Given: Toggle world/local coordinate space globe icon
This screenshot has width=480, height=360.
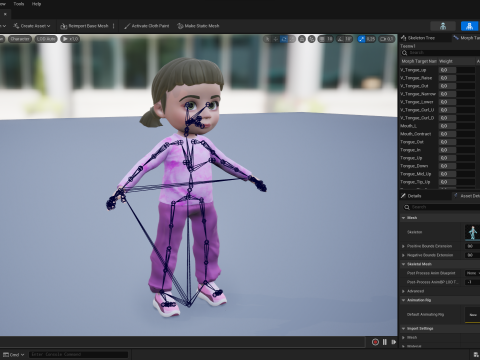Looking at the screenshot, I should coord(302,39).
